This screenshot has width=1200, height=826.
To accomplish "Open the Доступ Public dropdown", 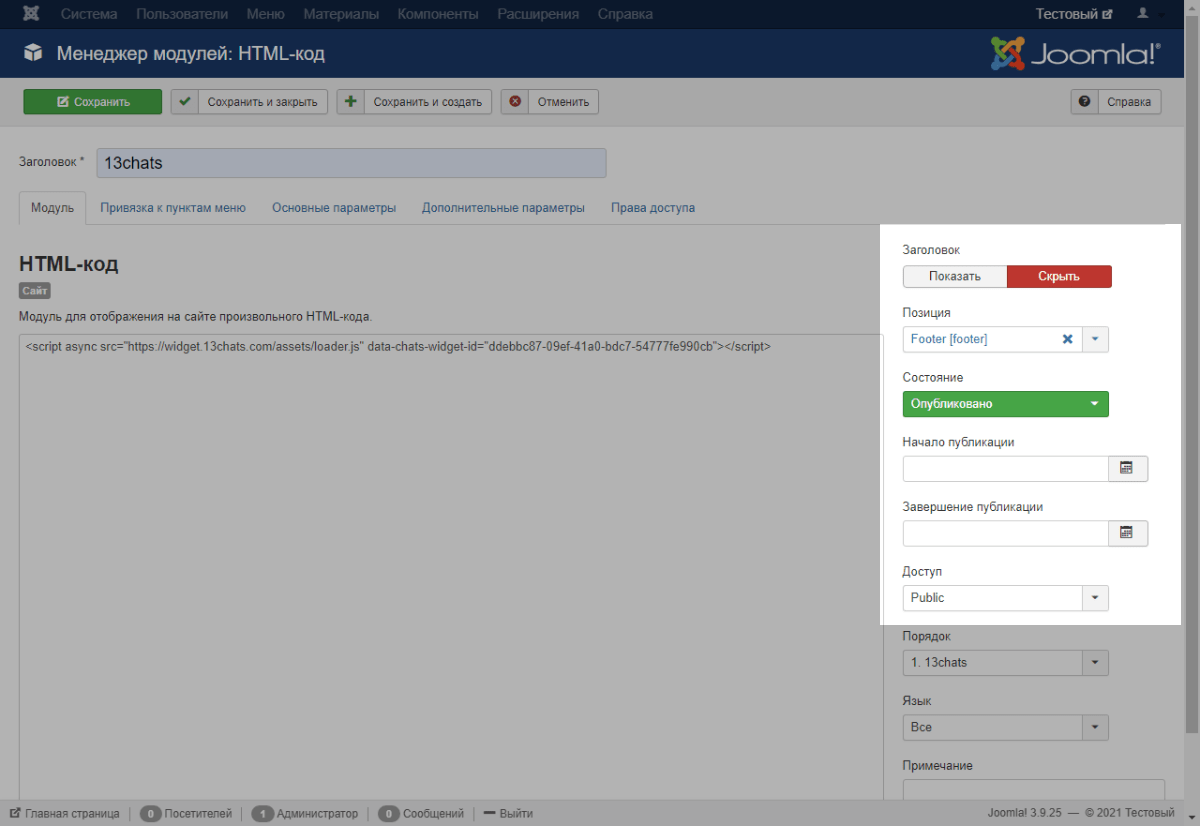I will [1005, 598].
